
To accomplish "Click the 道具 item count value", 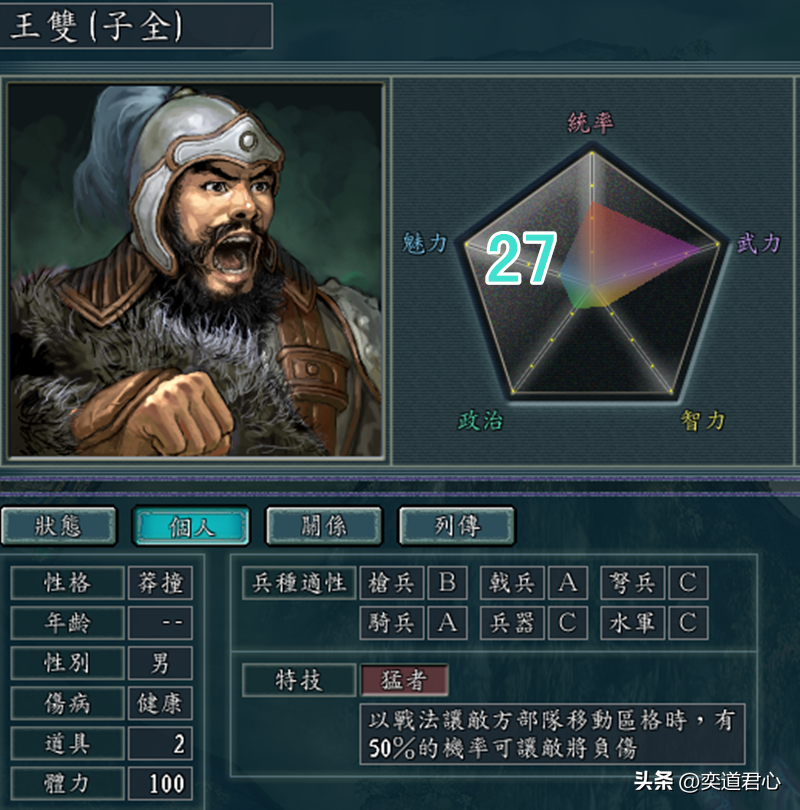I will [160, 743].
